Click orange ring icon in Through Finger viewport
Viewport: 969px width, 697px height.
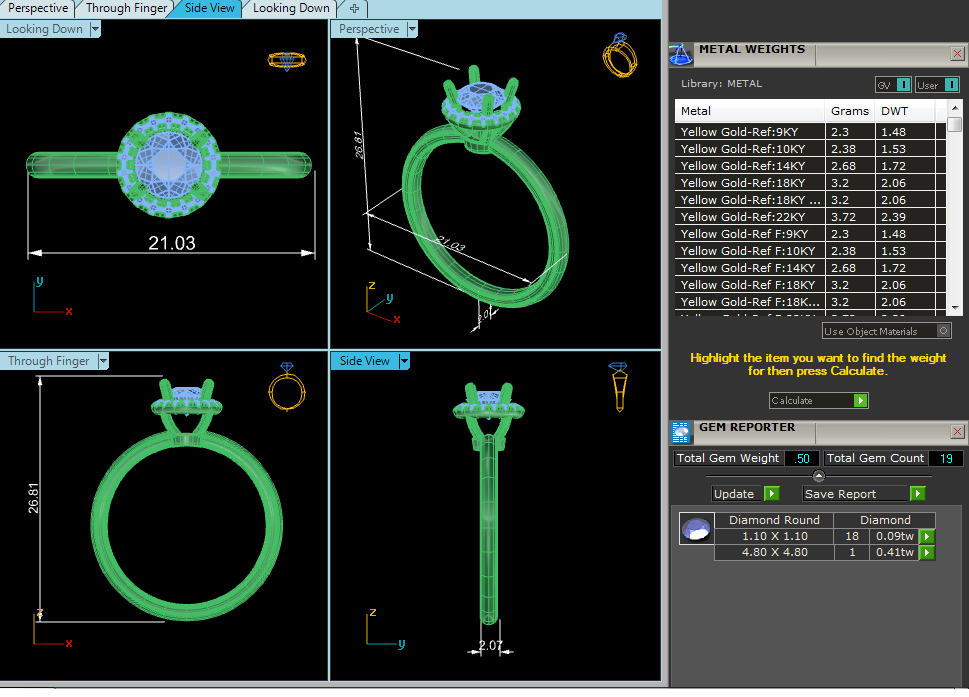coord(287,387)
